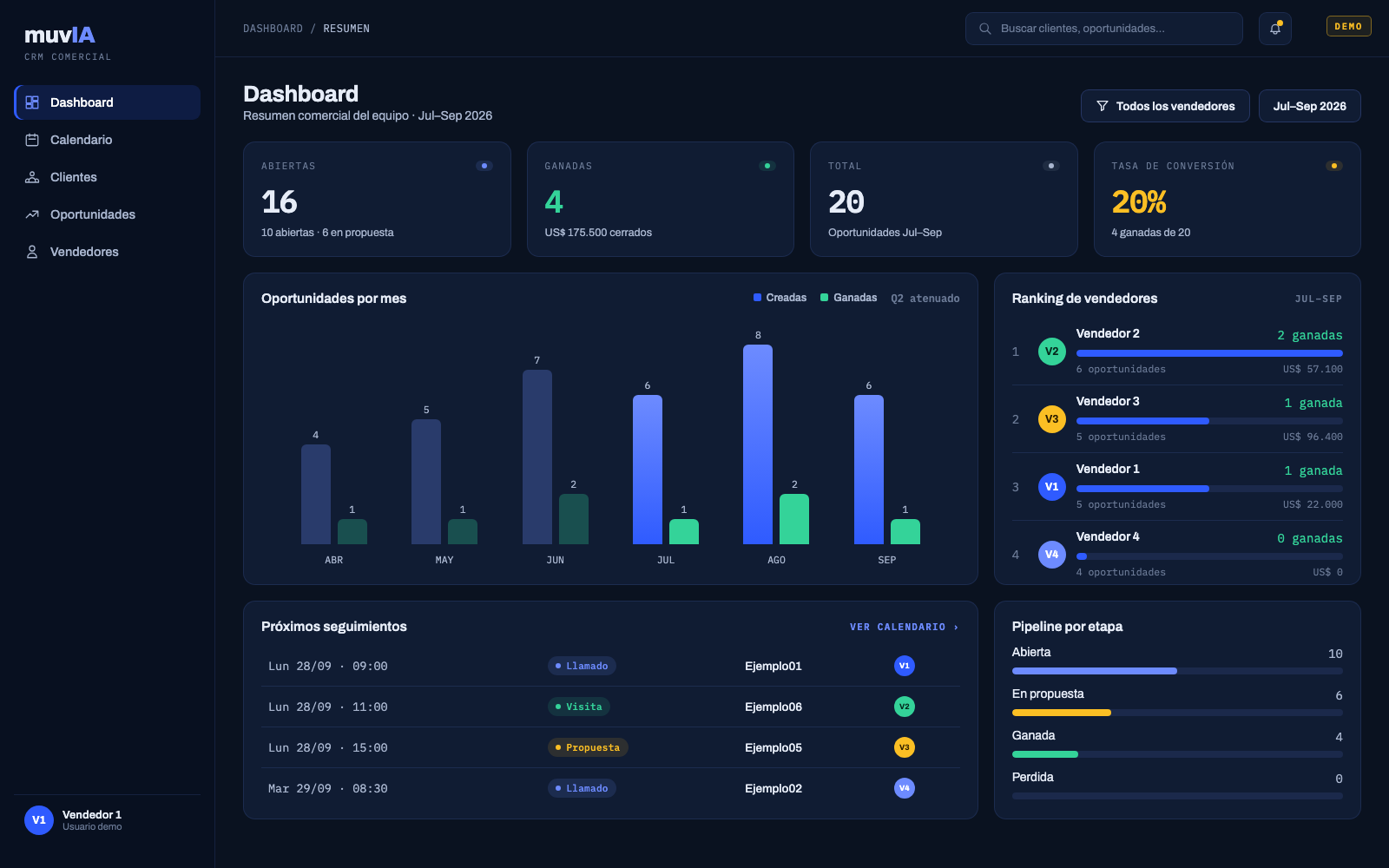
Task: Click the V4 avatar in ranking
Action: pos(1052,555)
